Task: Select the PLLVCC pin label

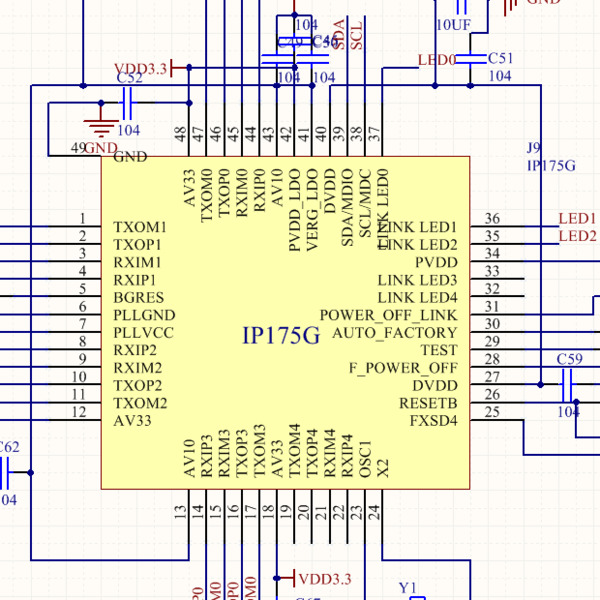Action: [143, 333]
